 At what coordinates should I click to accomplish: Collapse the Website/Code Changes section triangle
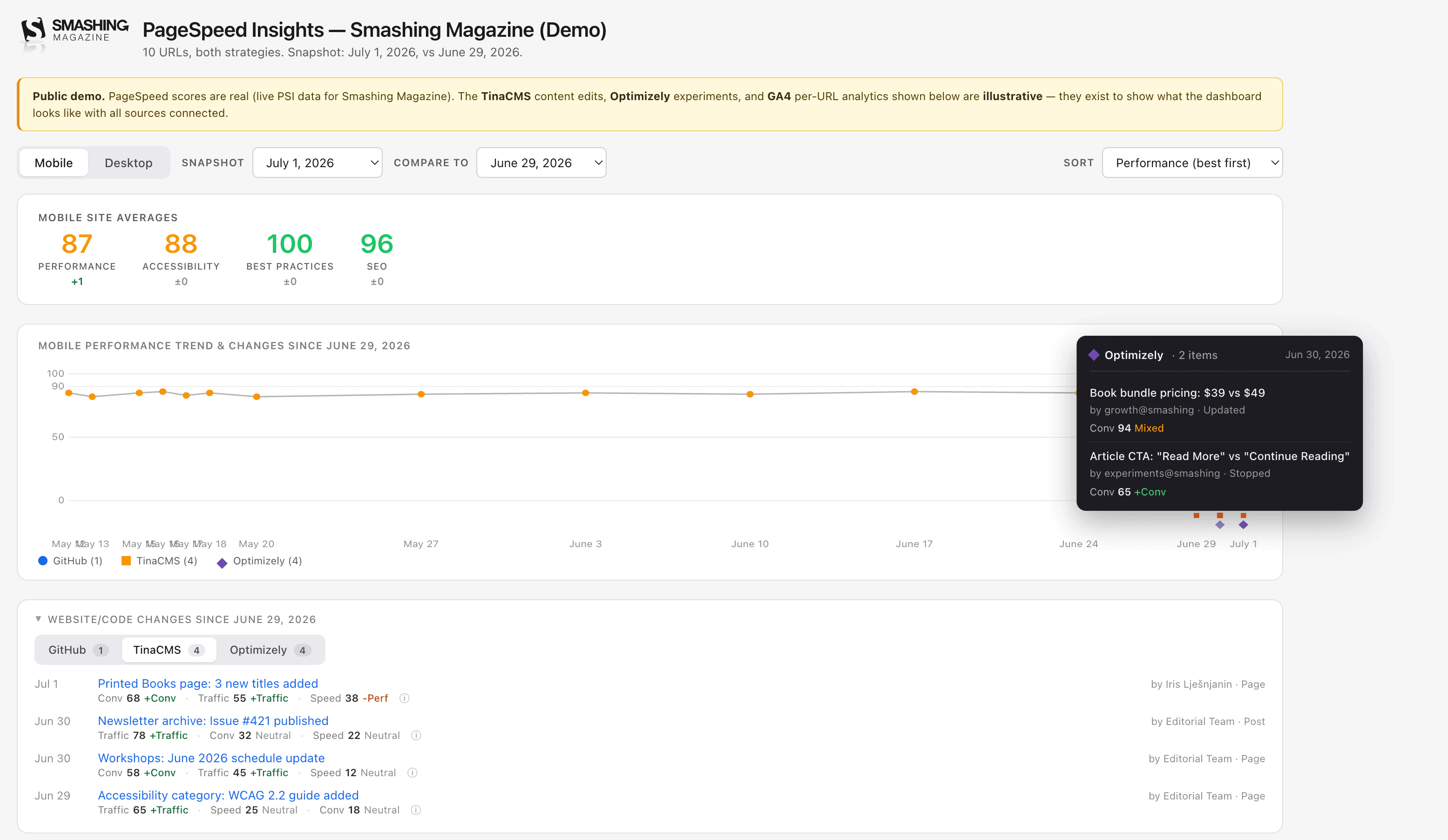tap(39, 619)
